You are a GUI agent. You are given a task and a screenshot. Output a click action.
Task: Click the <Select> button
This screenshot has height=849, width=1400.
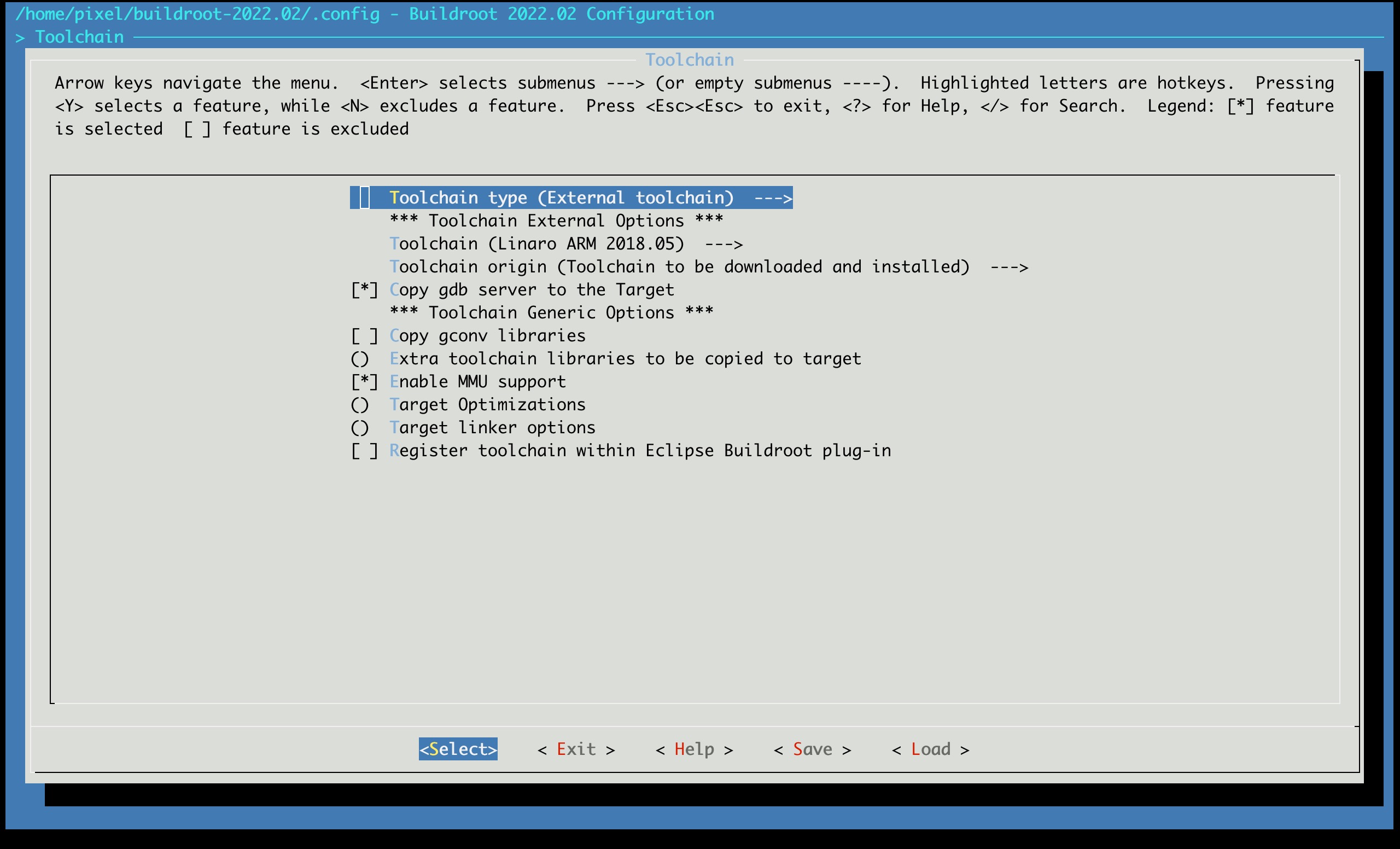458,749
